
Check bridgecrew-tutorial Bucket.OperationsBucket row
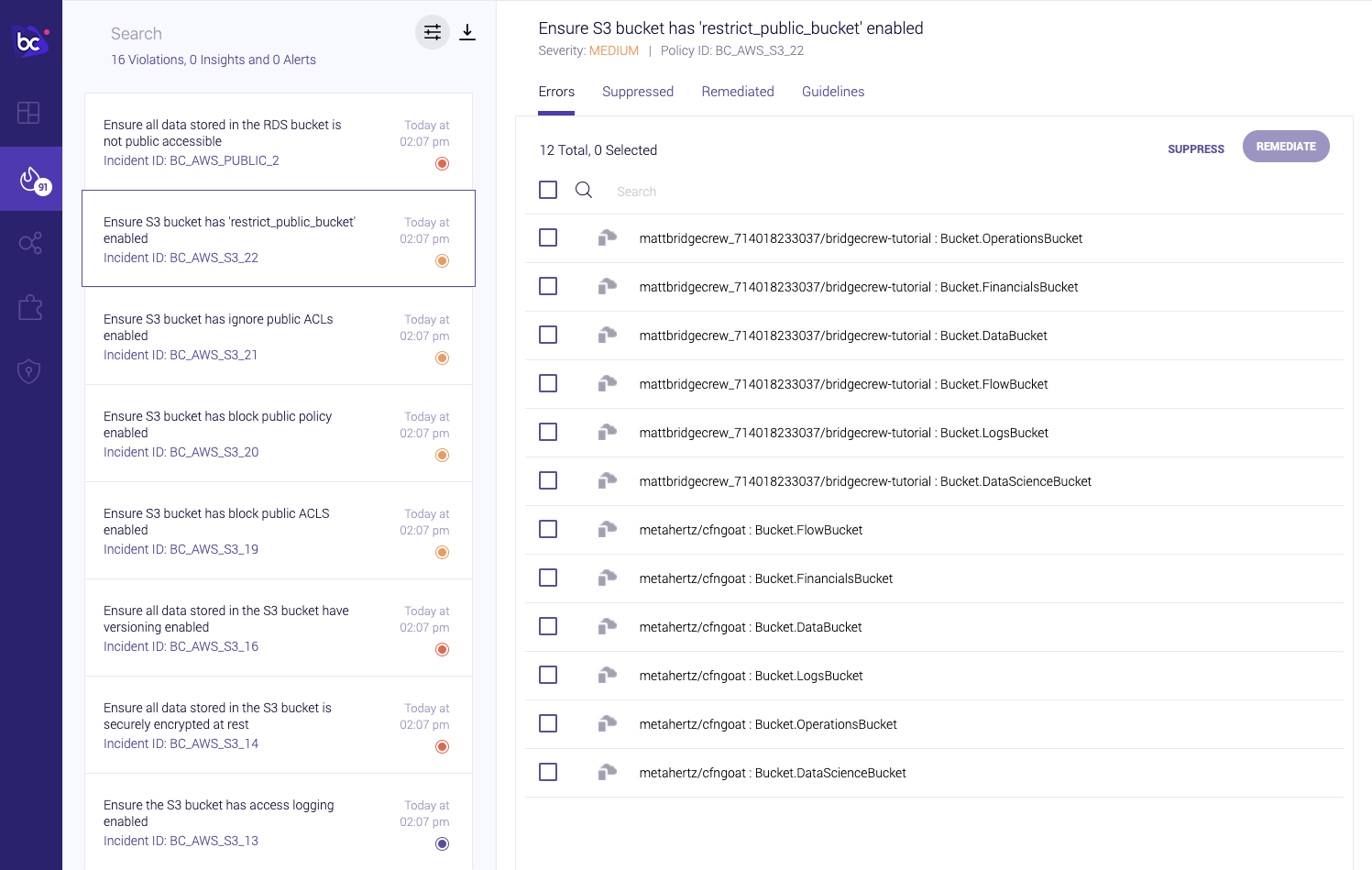tap(548, 237)
